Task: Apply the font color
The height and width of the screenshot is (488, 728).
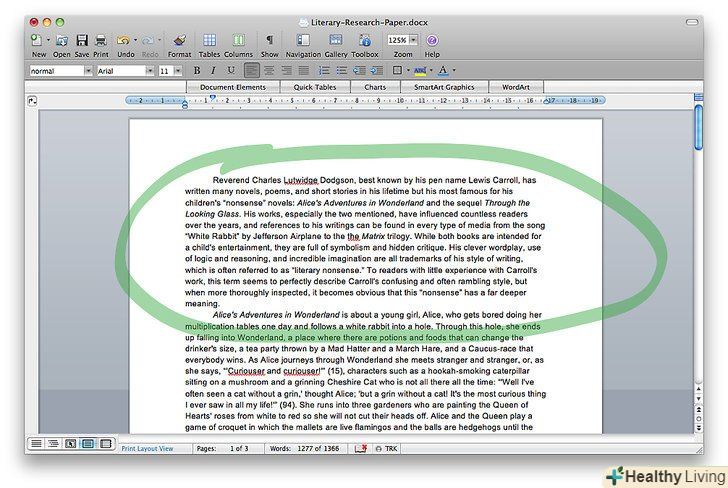Action: click(443, 71)
